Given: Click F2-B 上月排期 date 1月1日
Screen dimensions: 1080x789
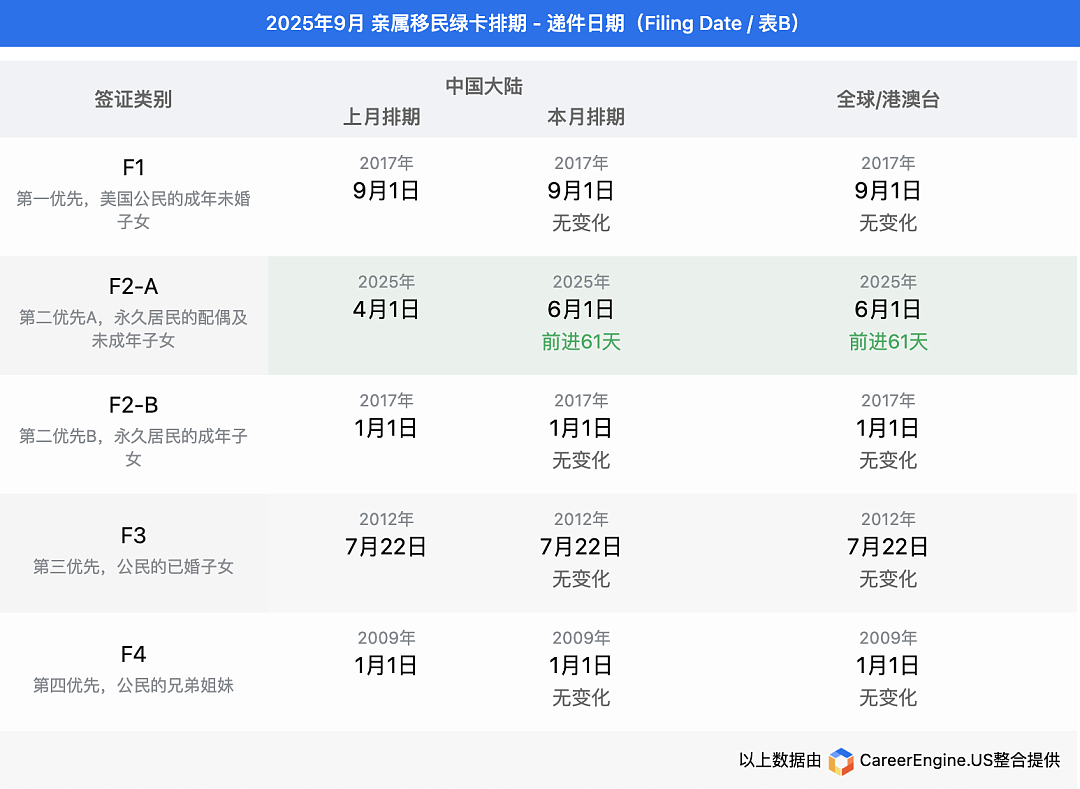Looking at the screenshot, I should click(x=386, y=428).
